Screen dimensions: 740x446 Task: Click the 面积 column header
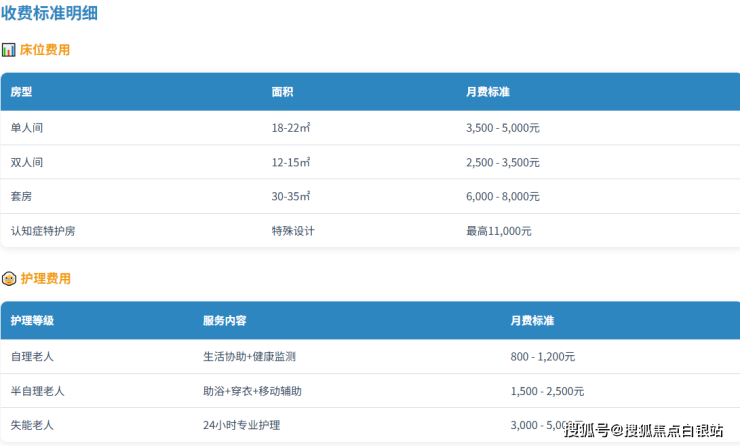tap(282, 92)
